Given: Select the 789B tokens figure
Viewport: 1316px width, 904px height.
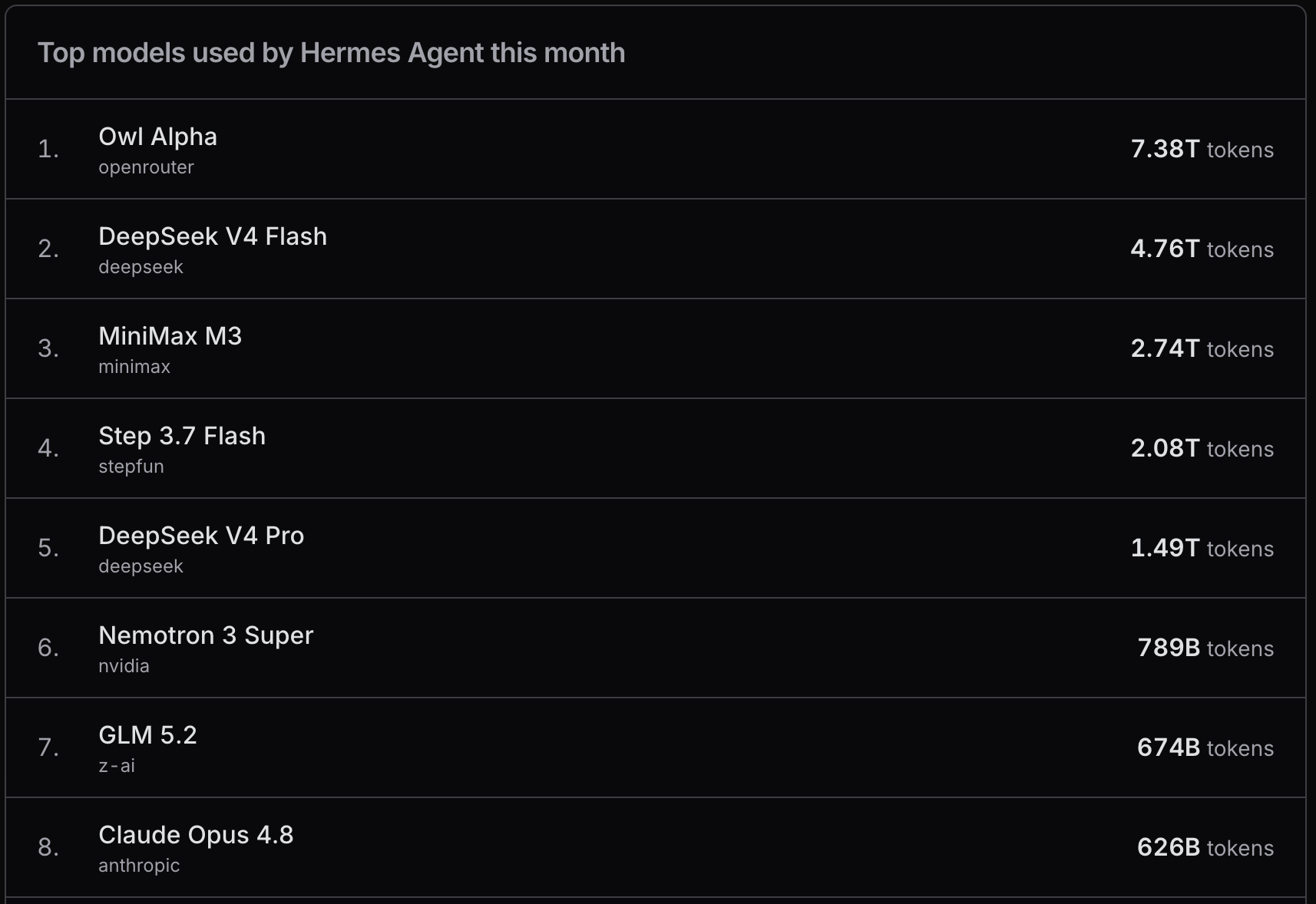Looking at the screenshot, I should coord(1205,648).
